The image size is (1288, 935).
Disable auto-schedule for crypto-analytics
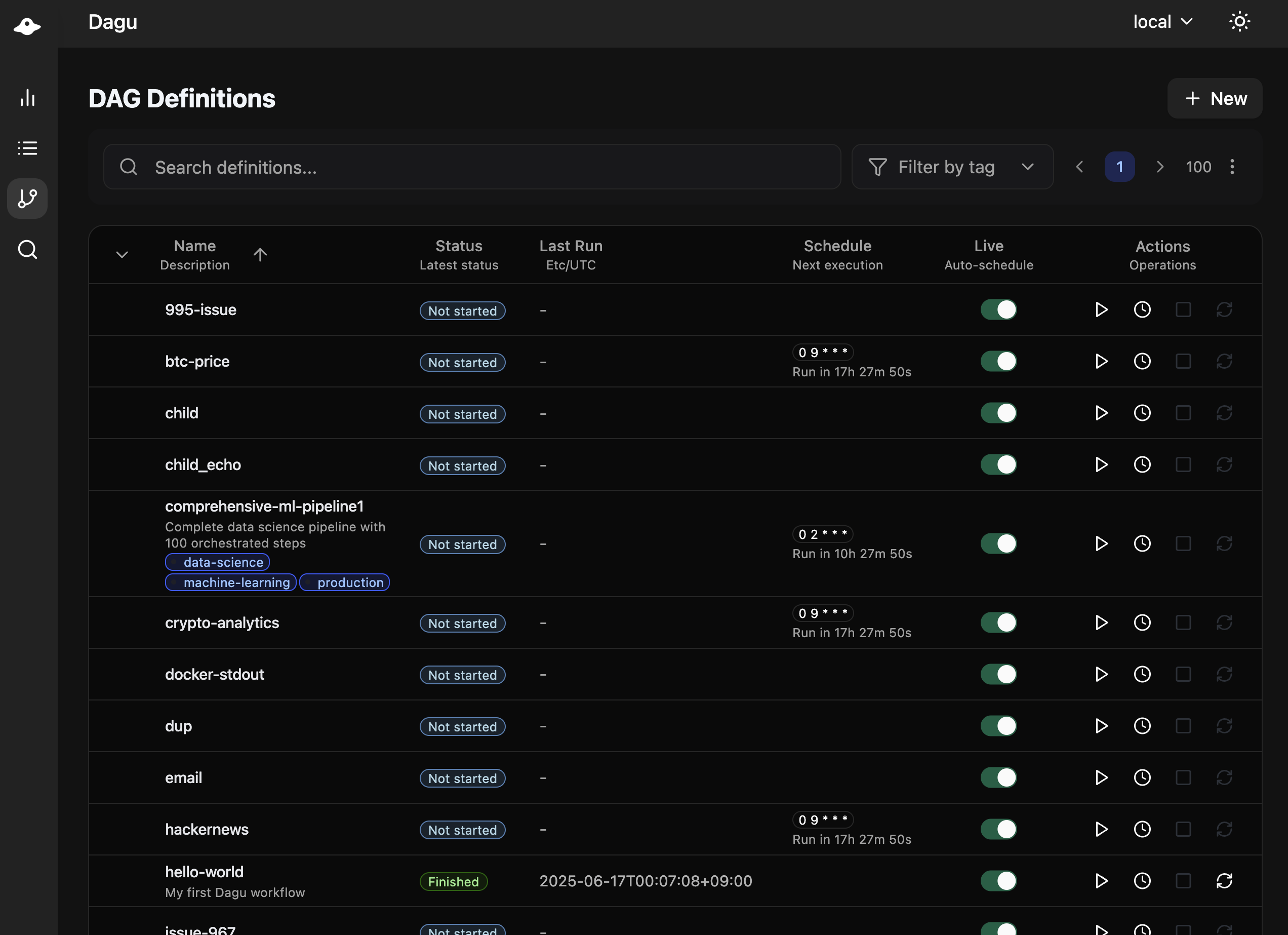pyautogui.click(x=998, y=622)
